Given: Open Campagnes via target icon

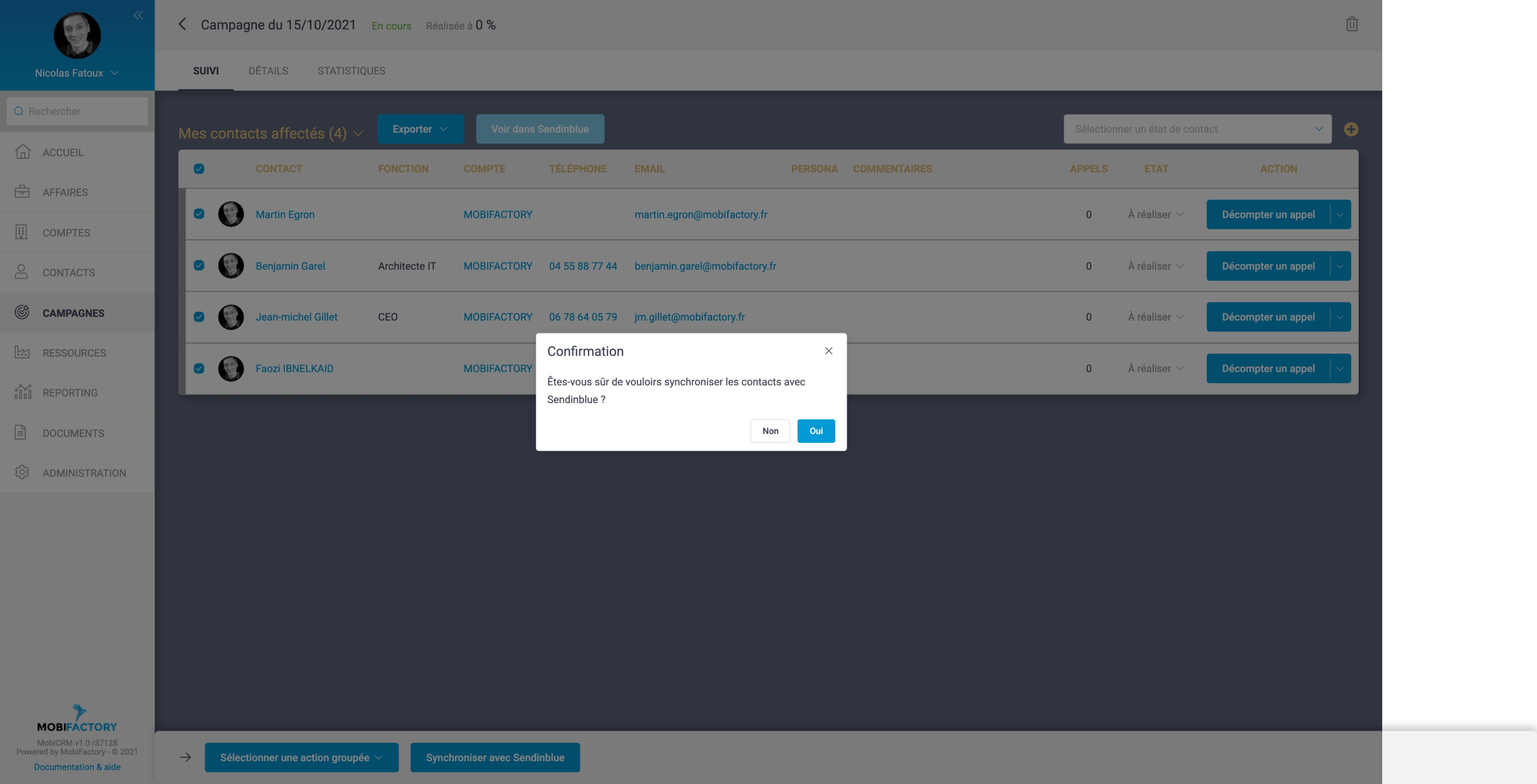Looking at the screenshot, I should (22, 312).
